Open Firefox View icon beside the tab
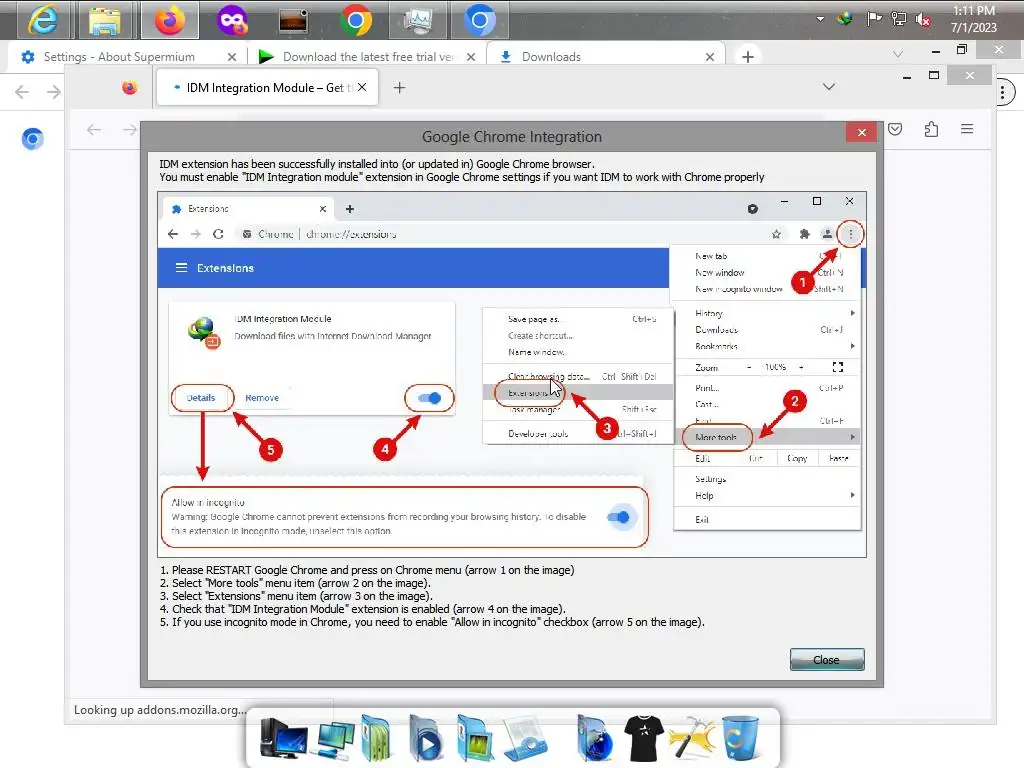 (x=130, y=88)
